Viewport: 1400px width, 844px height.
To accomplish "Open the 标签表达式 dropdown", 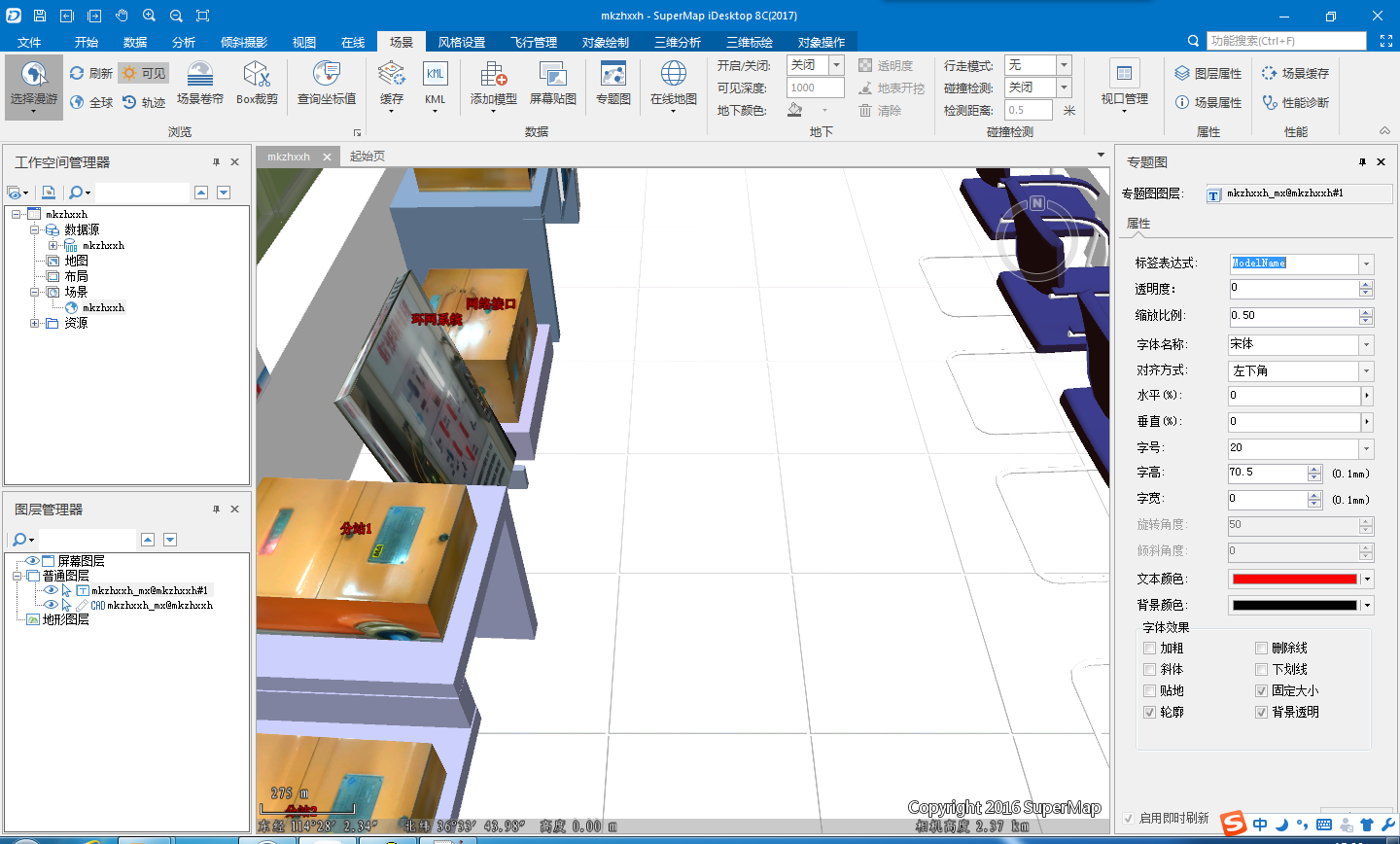I will coord(1366,264).
